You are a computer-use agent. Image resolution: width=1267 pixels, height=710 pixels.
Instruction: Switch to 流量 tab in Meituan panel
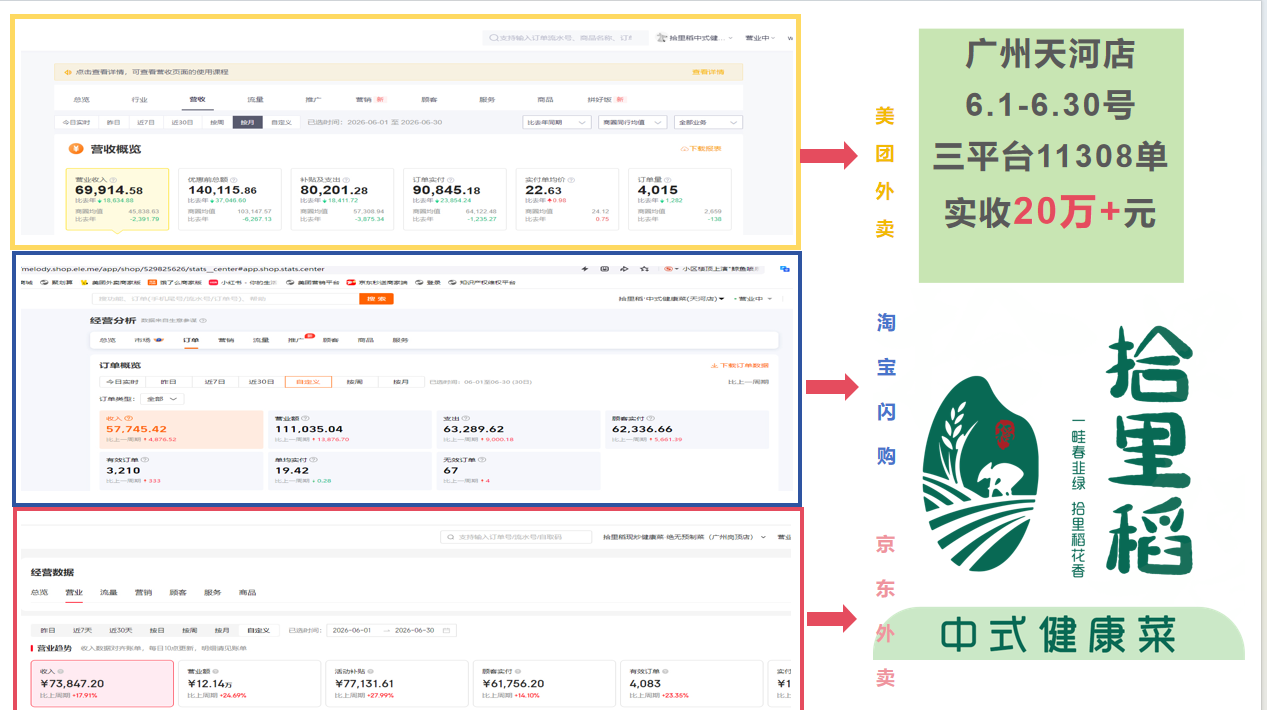255,100
